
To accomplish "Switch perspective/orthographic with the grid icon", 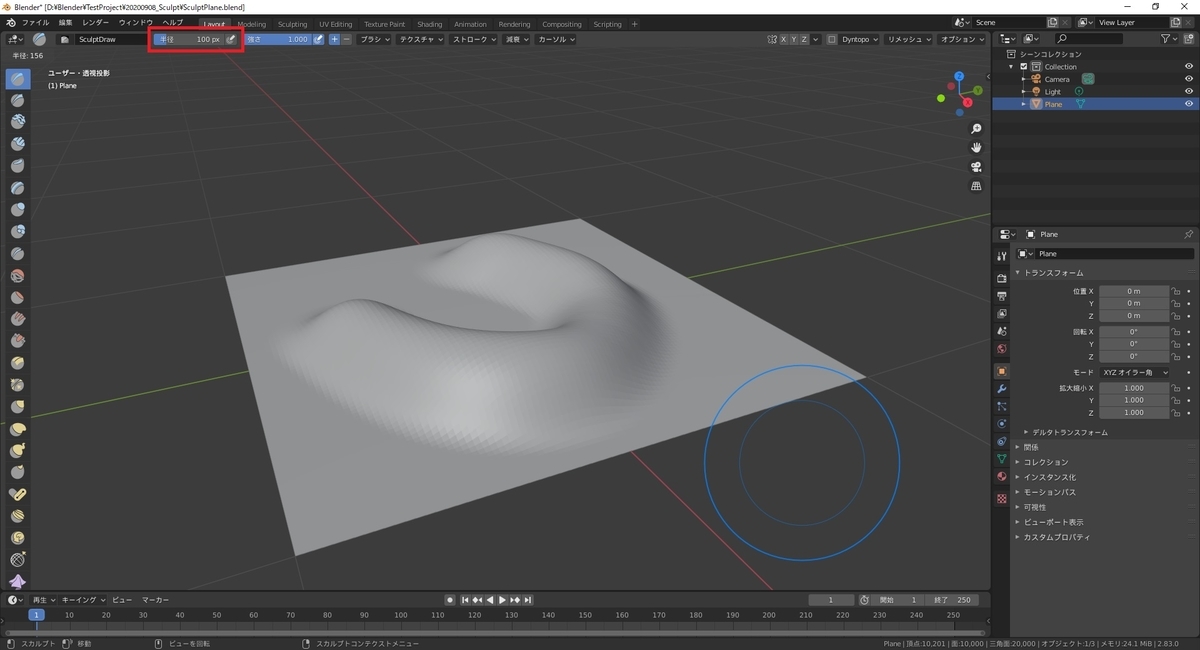I will (x=976, y=186).
